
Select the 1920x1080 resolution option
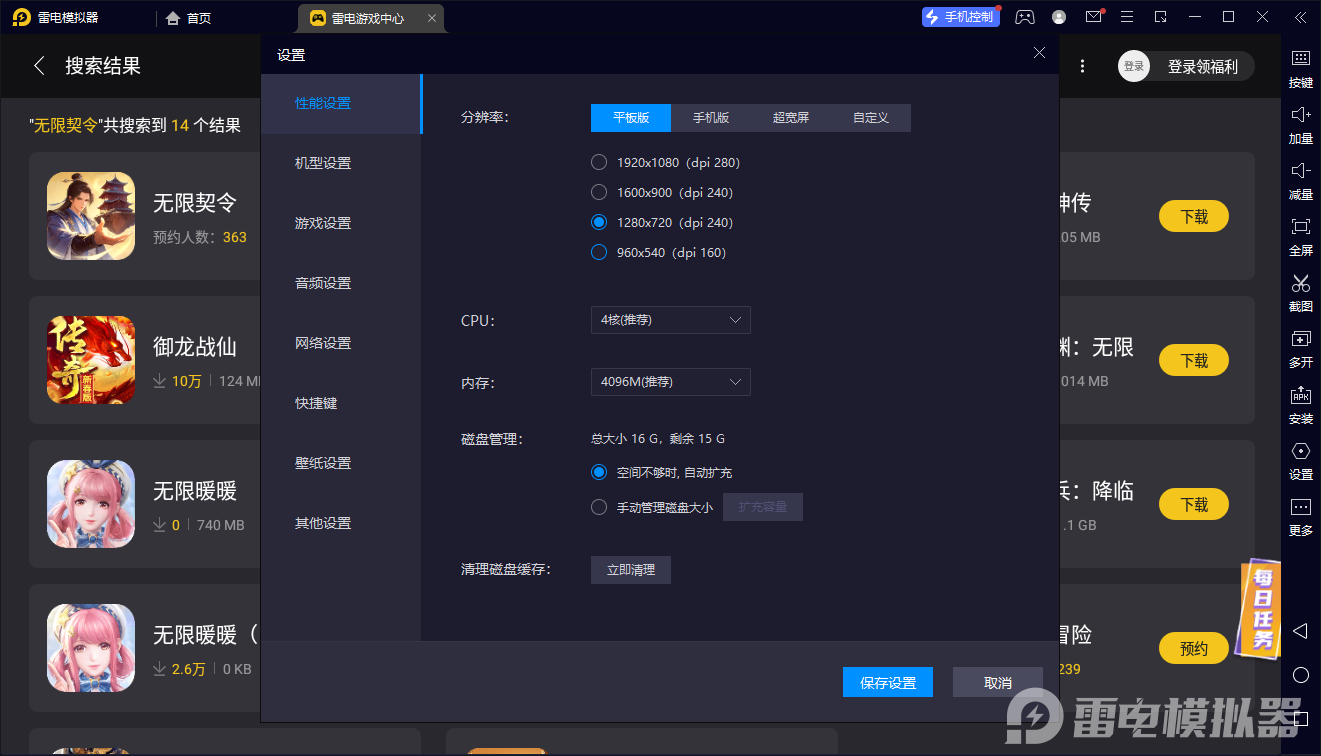coord(599,162)
